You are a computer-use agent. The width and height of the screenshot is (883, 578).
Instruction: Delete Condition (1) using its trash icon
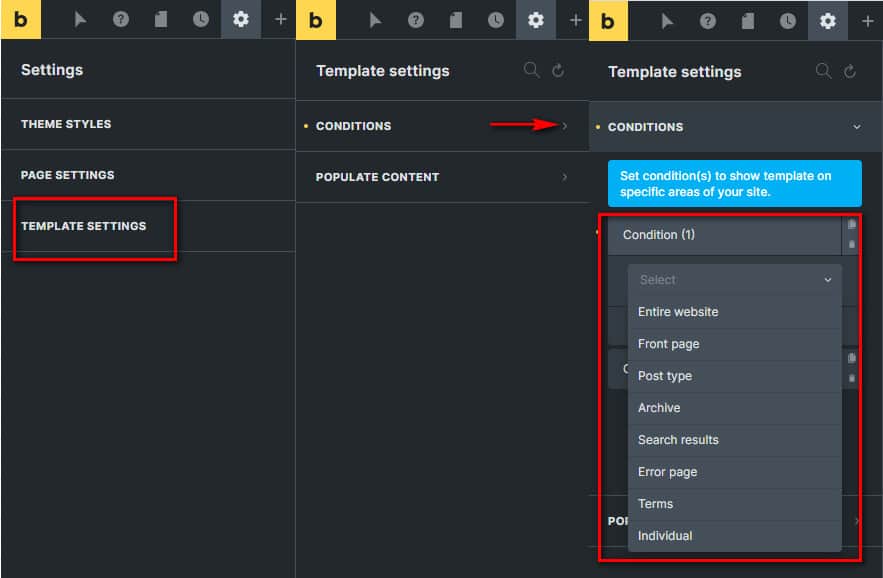[x=851, y=244]
